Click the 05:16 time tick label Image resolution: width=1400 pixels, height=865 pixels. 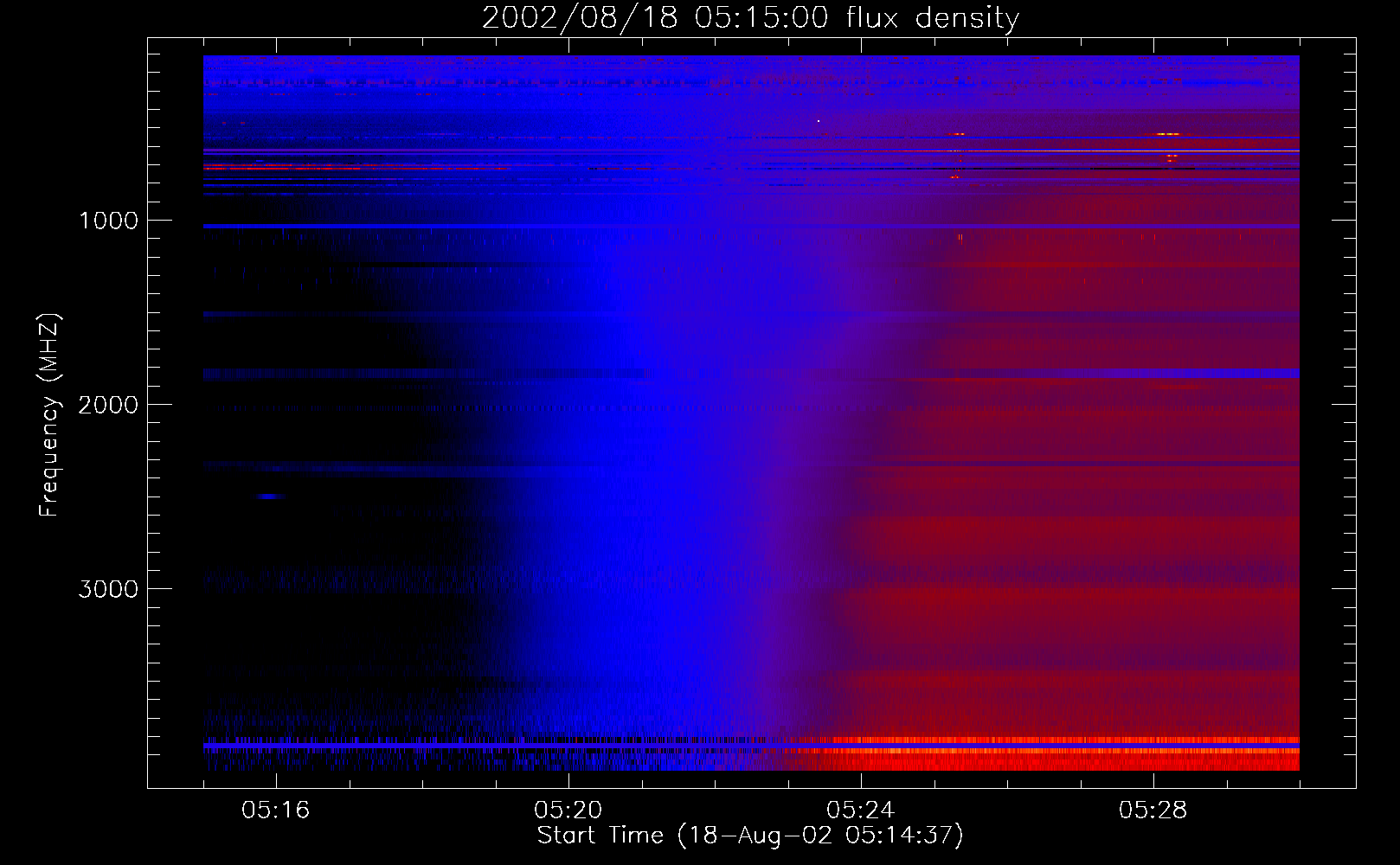pos(276,811)
